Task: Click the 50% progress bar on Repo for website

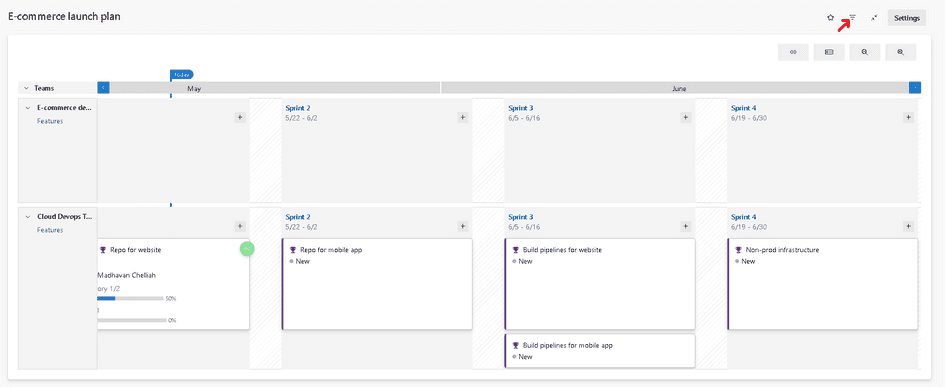Action: [x=131, y=298]
